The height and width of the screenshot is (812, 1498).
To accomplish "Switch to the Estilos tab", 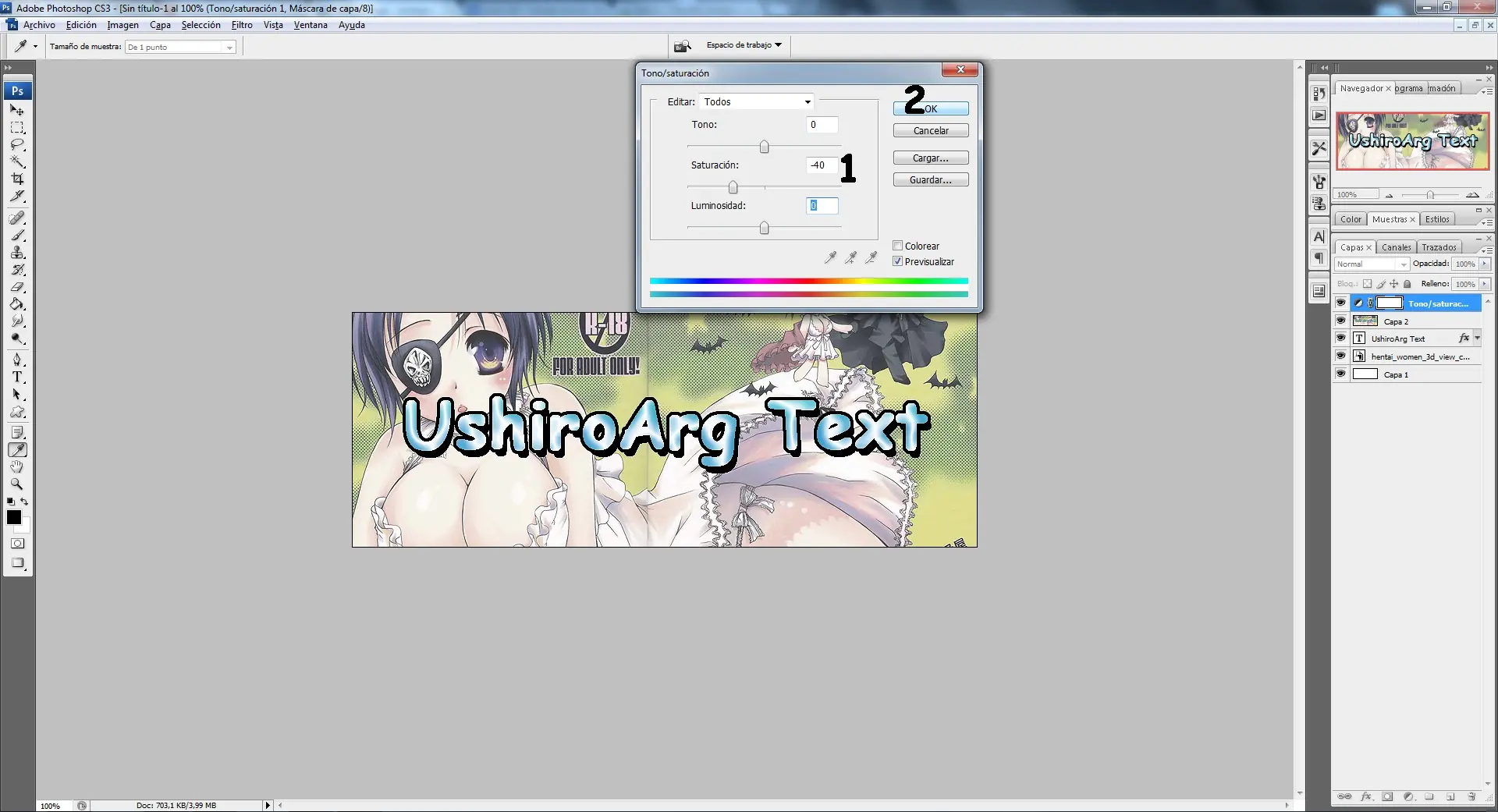I will coord(1437,219).
